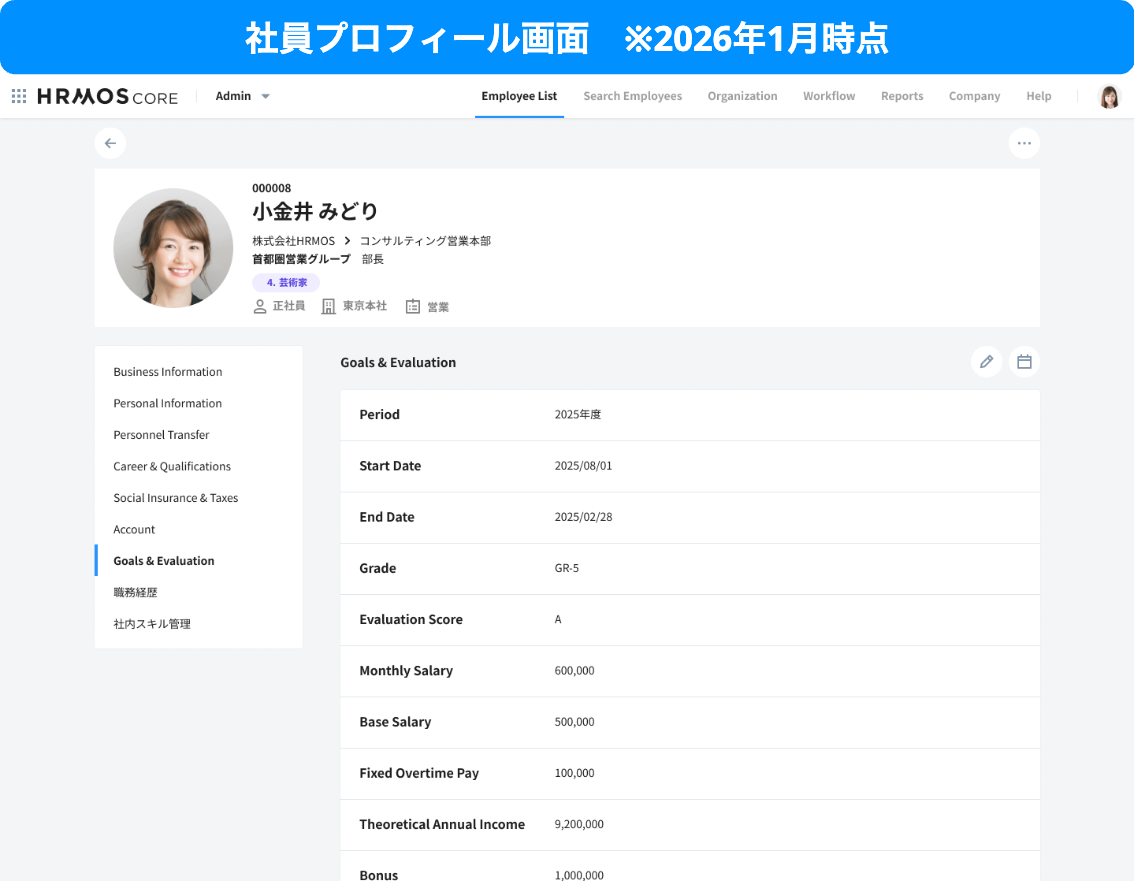Open the app grid launcher icon
This screenshot has height=881, width=1134.
[19, 96]
